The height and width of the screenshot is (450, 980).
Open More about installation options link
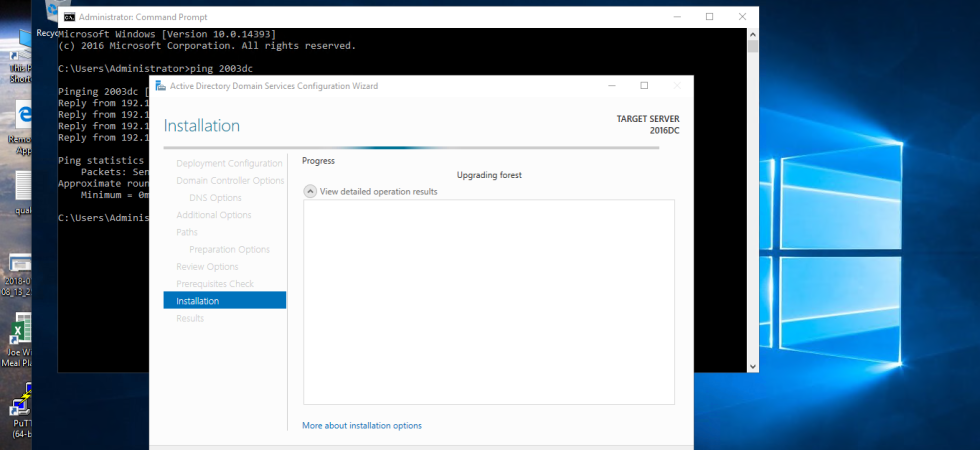tap(362, 426)
